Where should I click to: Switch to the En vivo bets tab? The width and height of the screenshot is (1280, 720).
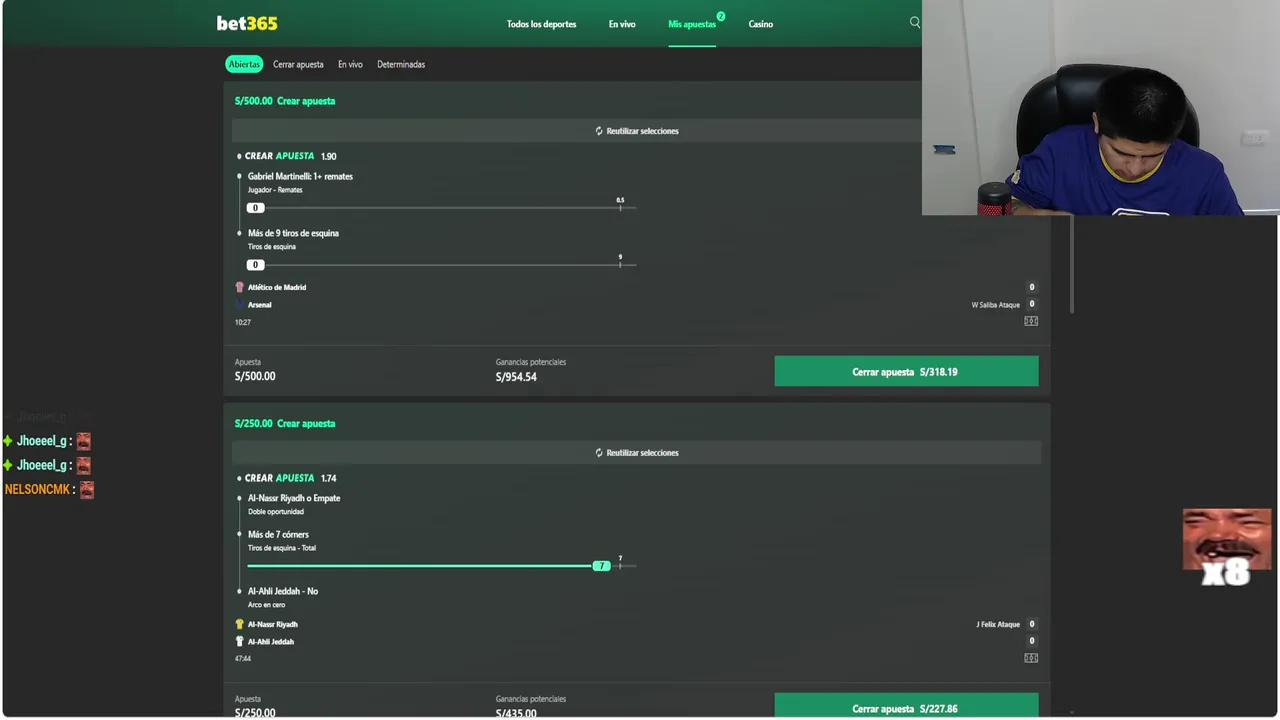pos(350,64)
